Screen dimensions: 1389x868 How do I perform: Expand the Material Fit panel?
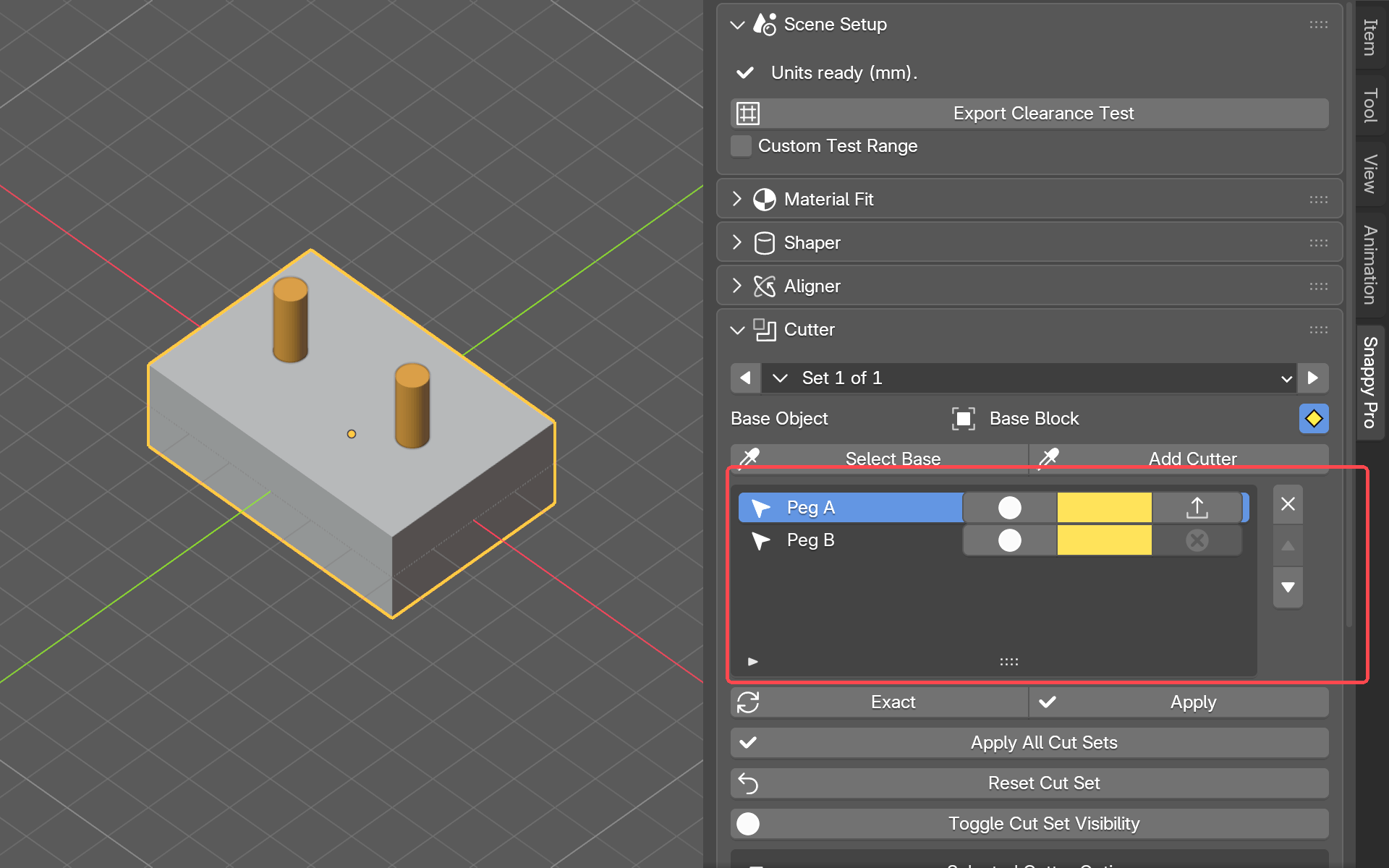[x=737, y=199]
